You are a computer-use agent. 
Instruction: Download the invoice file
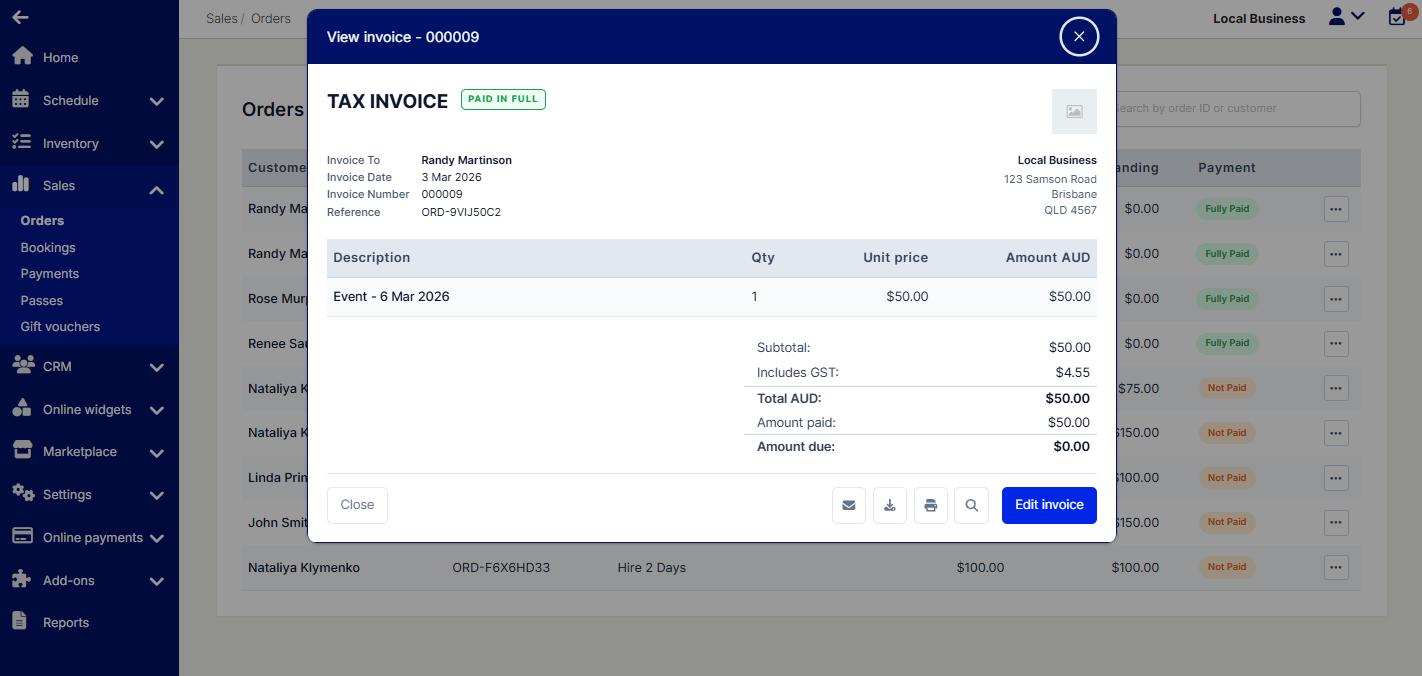pos(889,505)
